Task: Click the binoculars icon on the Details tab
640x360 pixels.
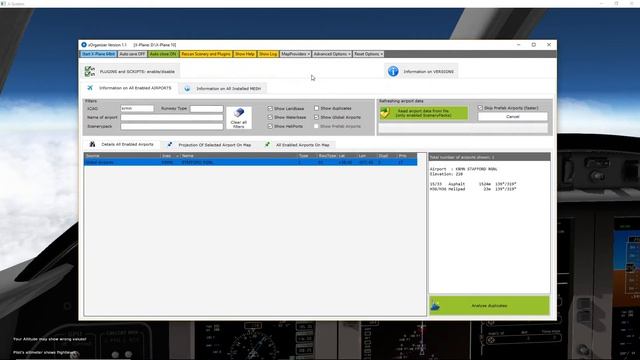Action: pos(93,144)
